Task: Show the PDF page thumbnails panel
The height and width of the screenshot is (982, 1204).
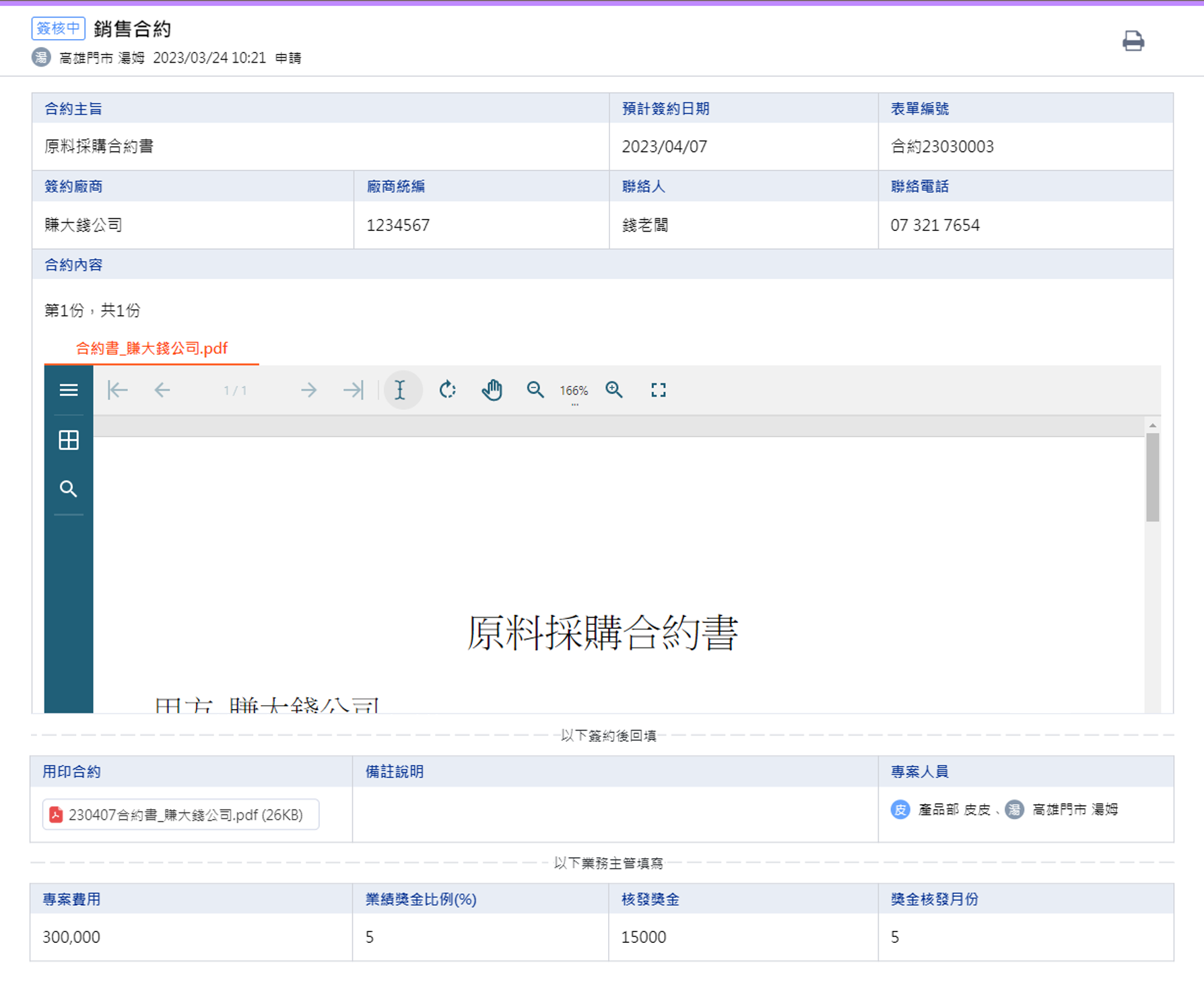Action: click(69, 440)
